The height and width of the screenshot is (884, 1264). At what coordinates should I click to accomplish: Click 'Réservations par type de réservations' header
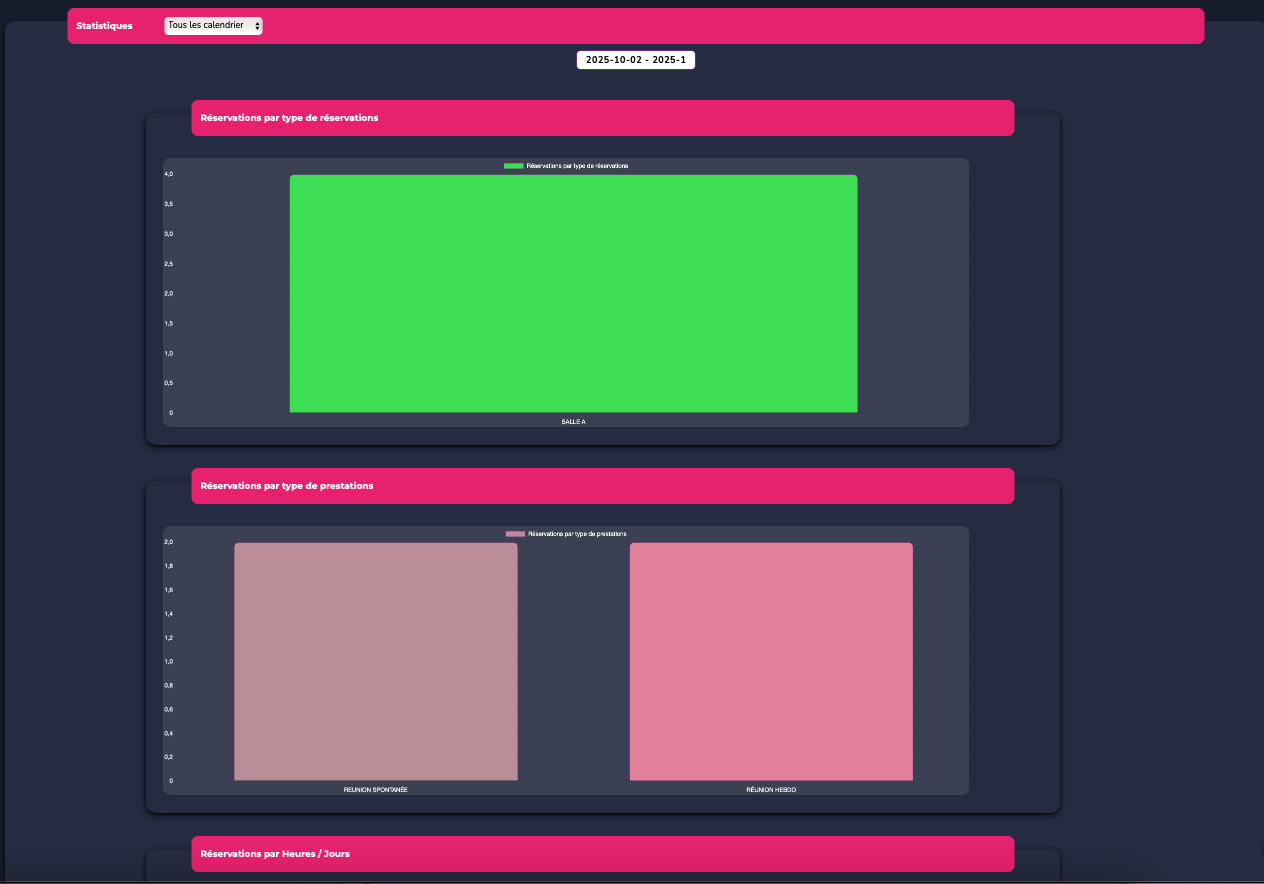click(289, 118)
